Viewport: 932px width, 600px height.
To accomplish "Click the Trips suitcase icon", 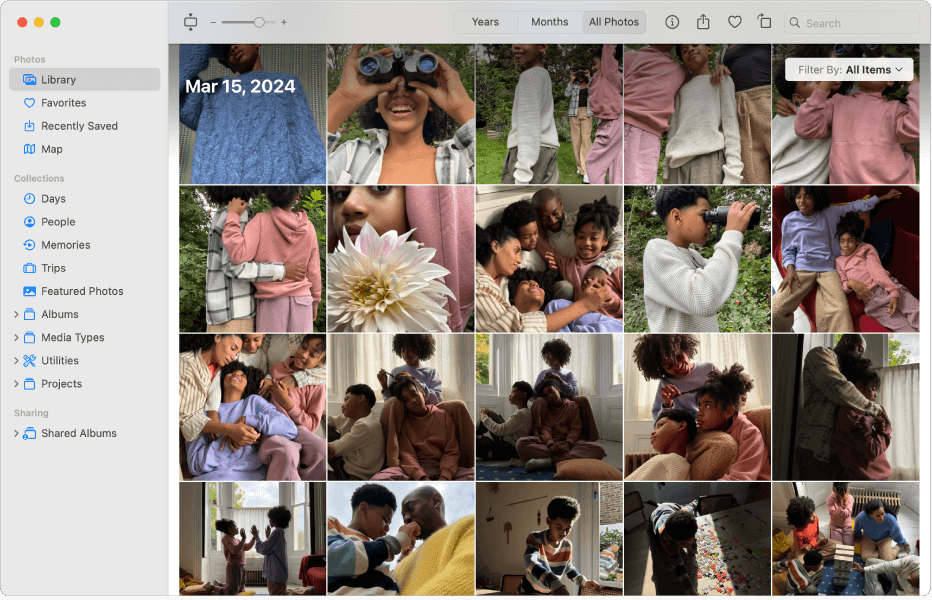I will [x=29, y=268].
